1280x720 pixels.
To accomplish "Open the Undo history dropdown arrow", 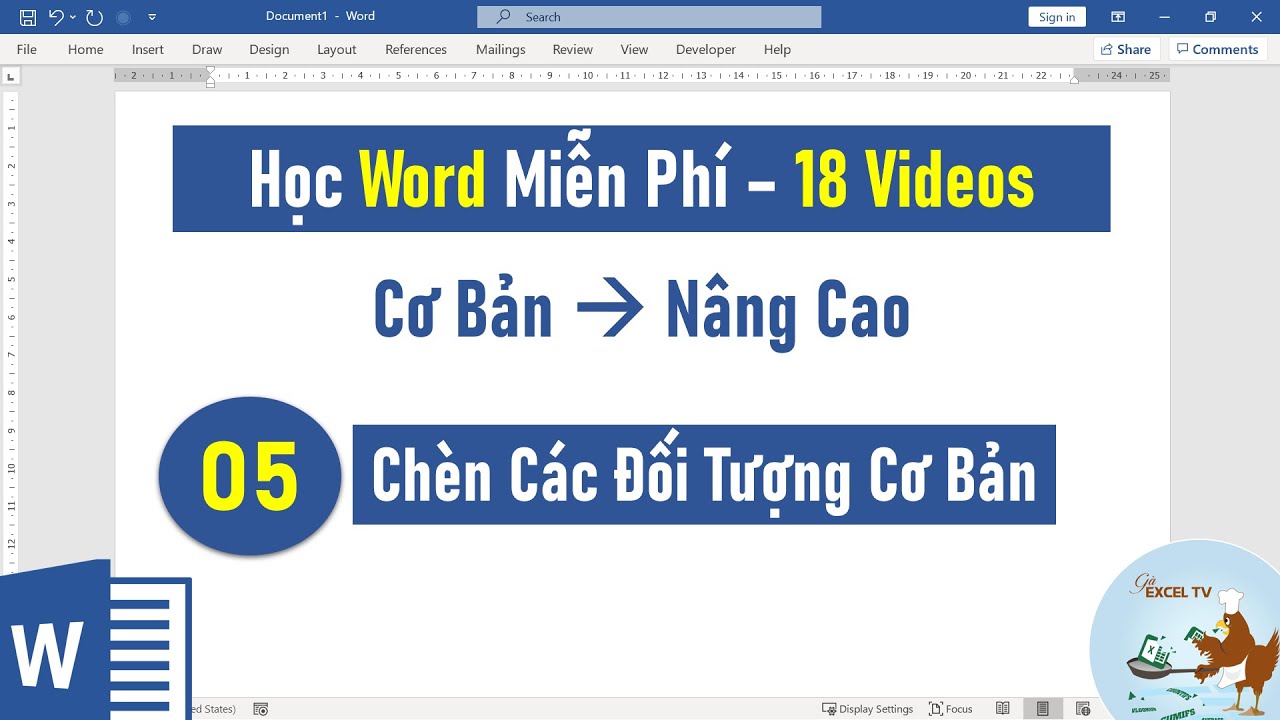I will (73, 17).
